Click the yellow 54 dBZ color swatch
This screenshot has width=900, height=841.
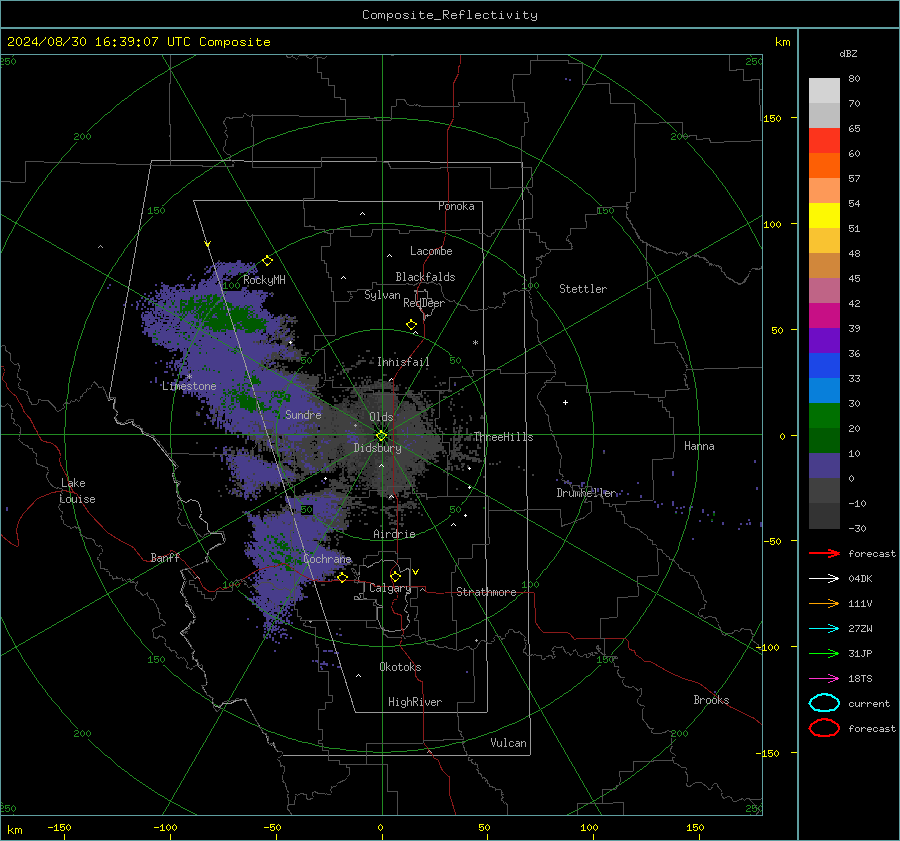[824, 215]
